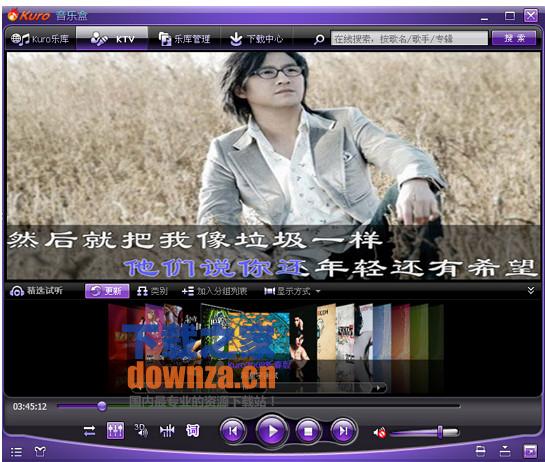The image size is (545, 462).
Task: Toggle the 3D sound effect
Action: (141, 430)
